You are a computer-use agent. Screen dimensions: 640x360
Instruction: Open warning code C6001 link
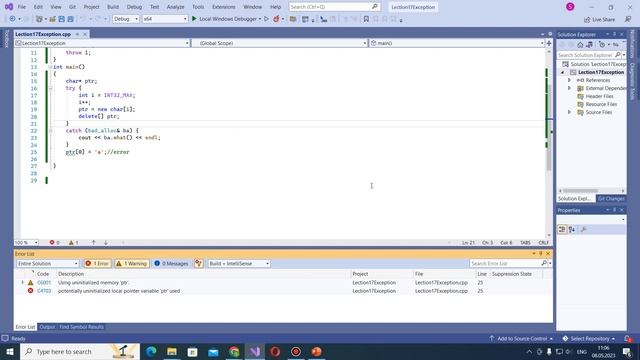tap(44, 282)
